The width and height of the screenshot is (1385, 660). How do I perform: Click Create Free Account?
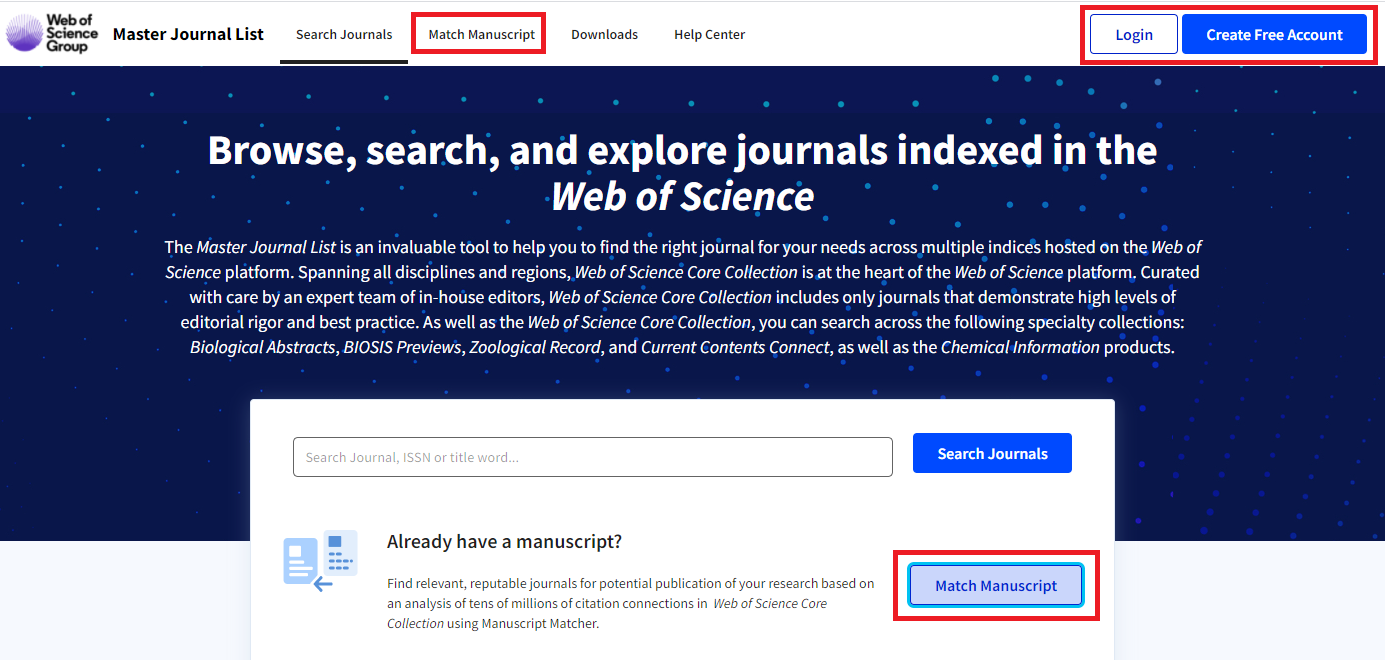(x=1274, y=34)
